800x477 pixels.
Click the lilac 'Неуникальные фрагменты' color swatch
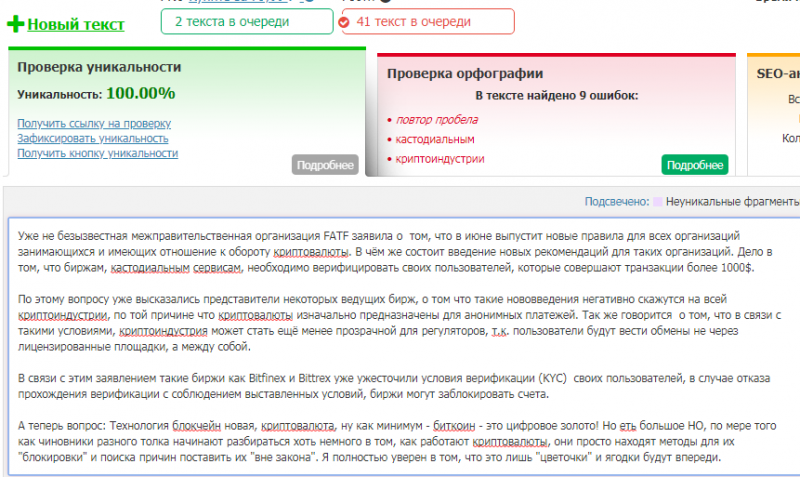658,202
